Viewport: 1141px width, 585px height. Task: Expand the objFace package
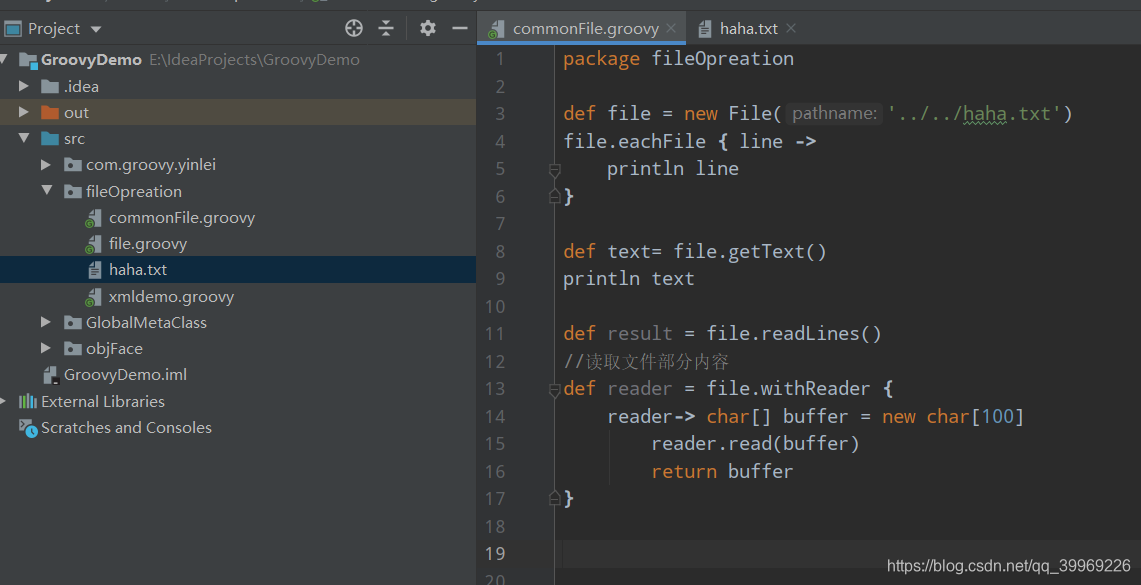[x=44, y=348]
